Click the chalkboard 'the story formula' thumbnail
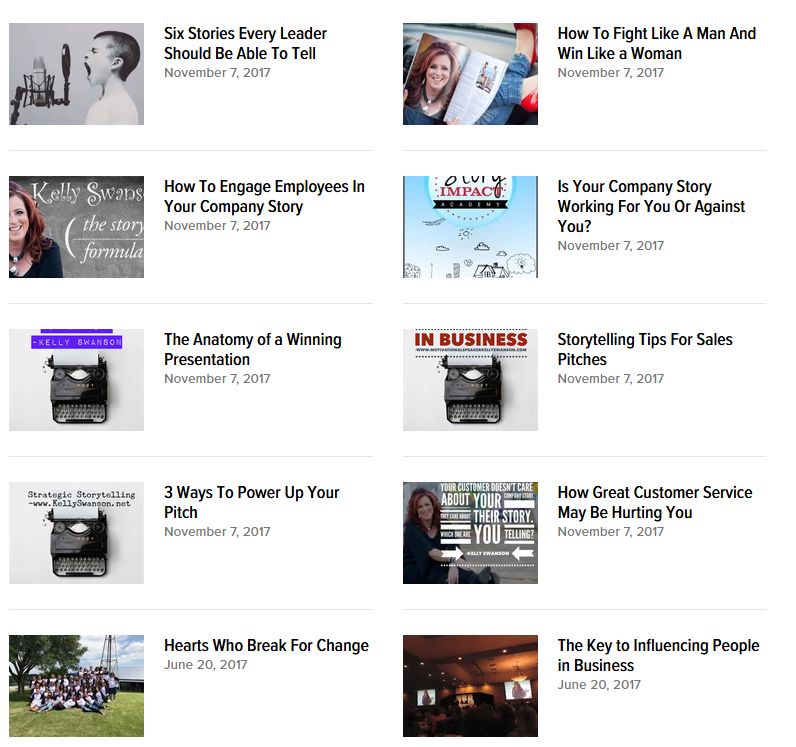This screenshot has height=747, width=796. tap(76, 227)
